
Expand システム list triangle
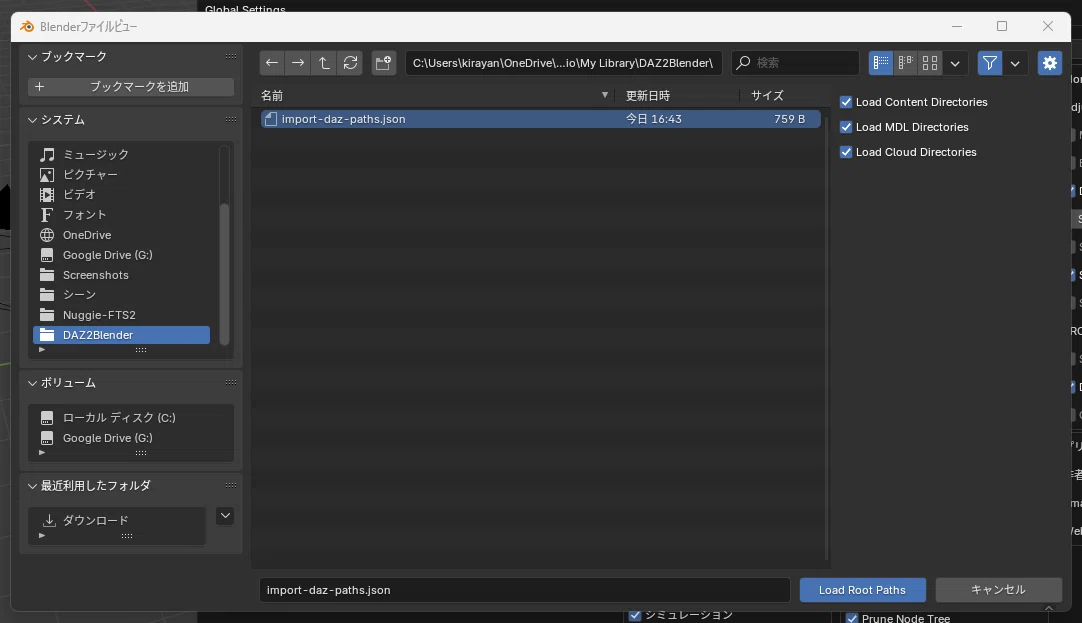[x=42, y=350]
